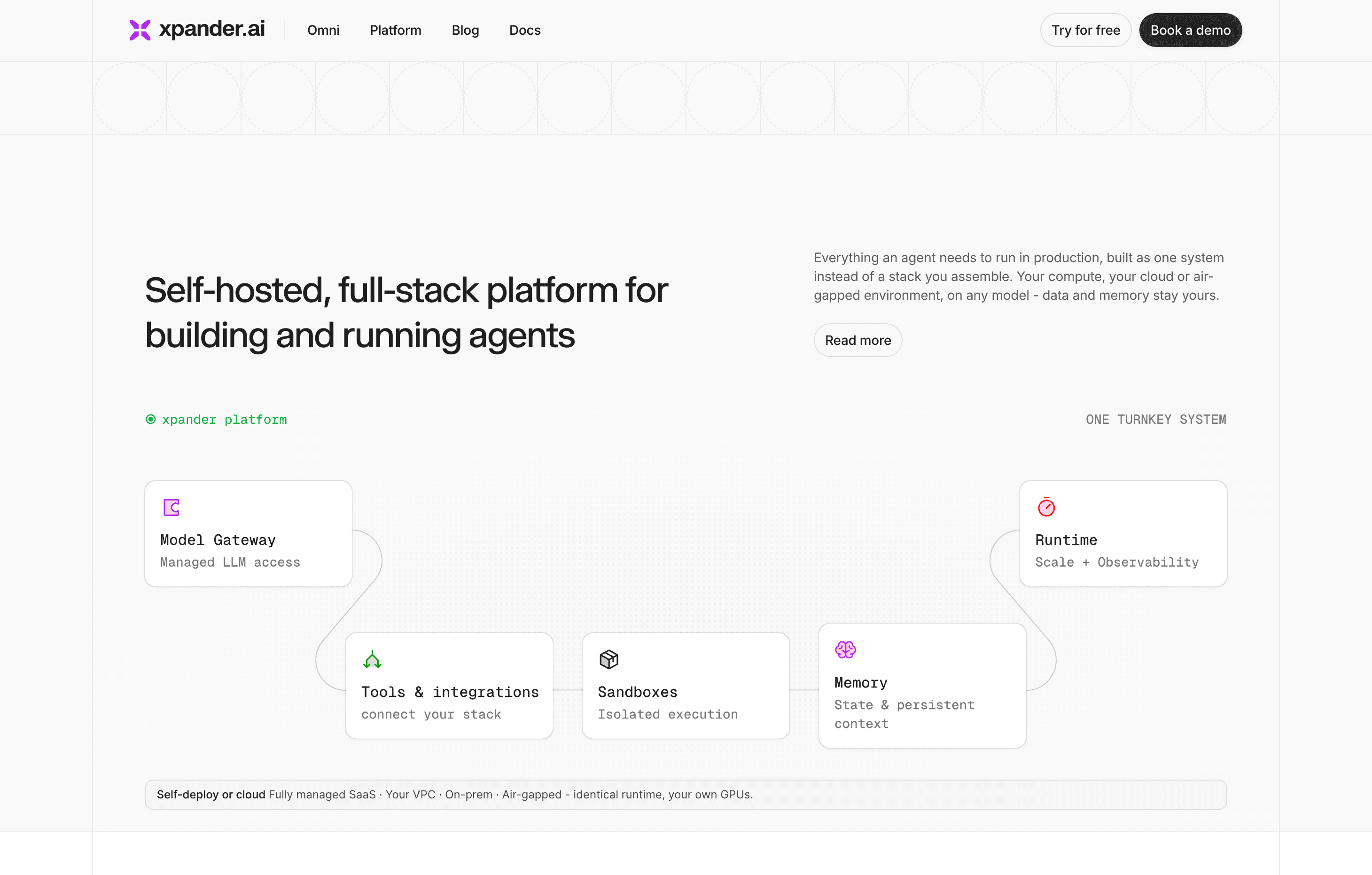Click the 'Everything an agent needs' paragraph
This screenshot has width=1372, height=875.
point(1019,276)
